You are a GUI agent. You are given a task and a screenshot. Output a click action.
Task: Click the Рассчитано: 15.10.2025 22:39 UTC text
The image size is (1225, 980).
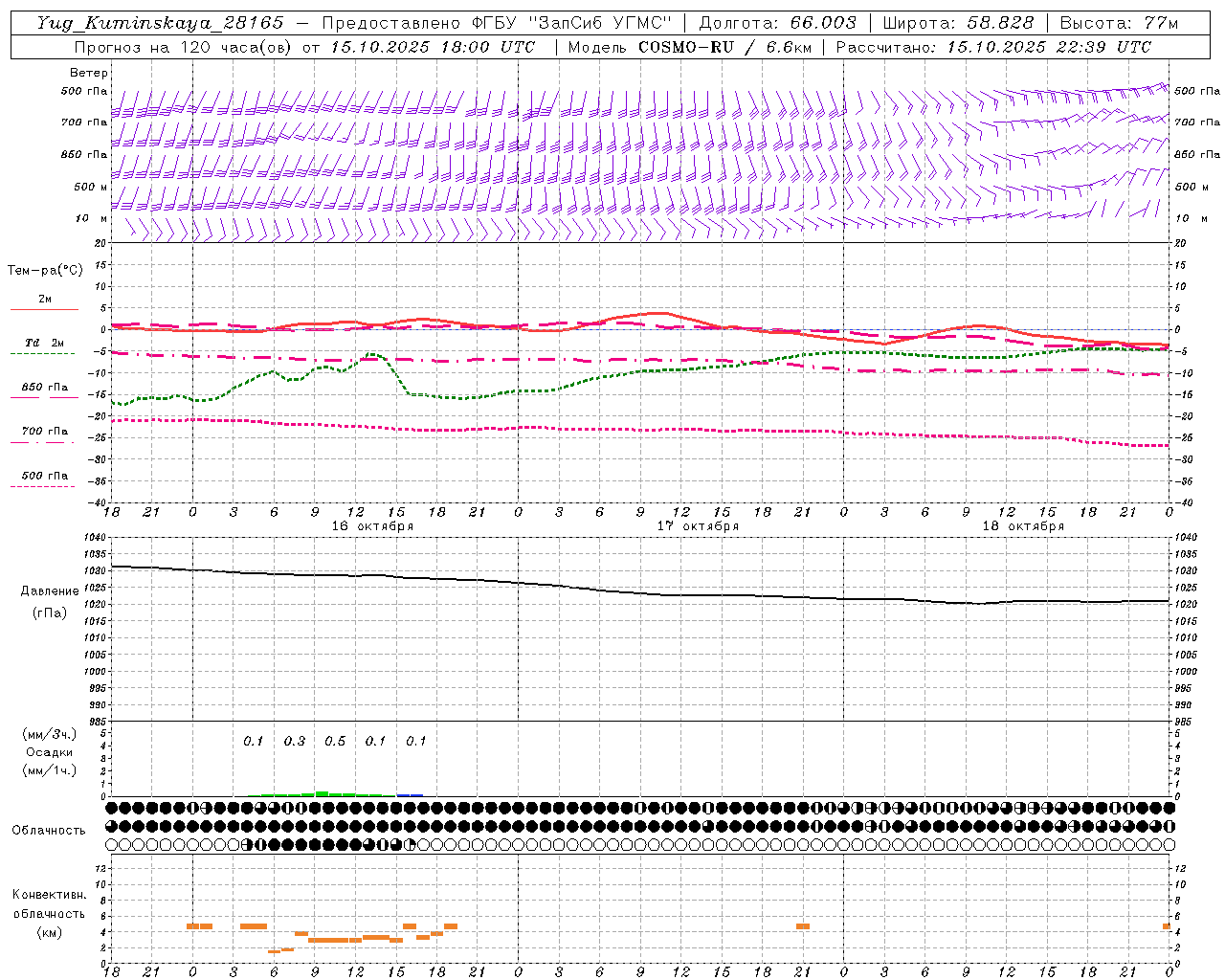coord(993,47)
